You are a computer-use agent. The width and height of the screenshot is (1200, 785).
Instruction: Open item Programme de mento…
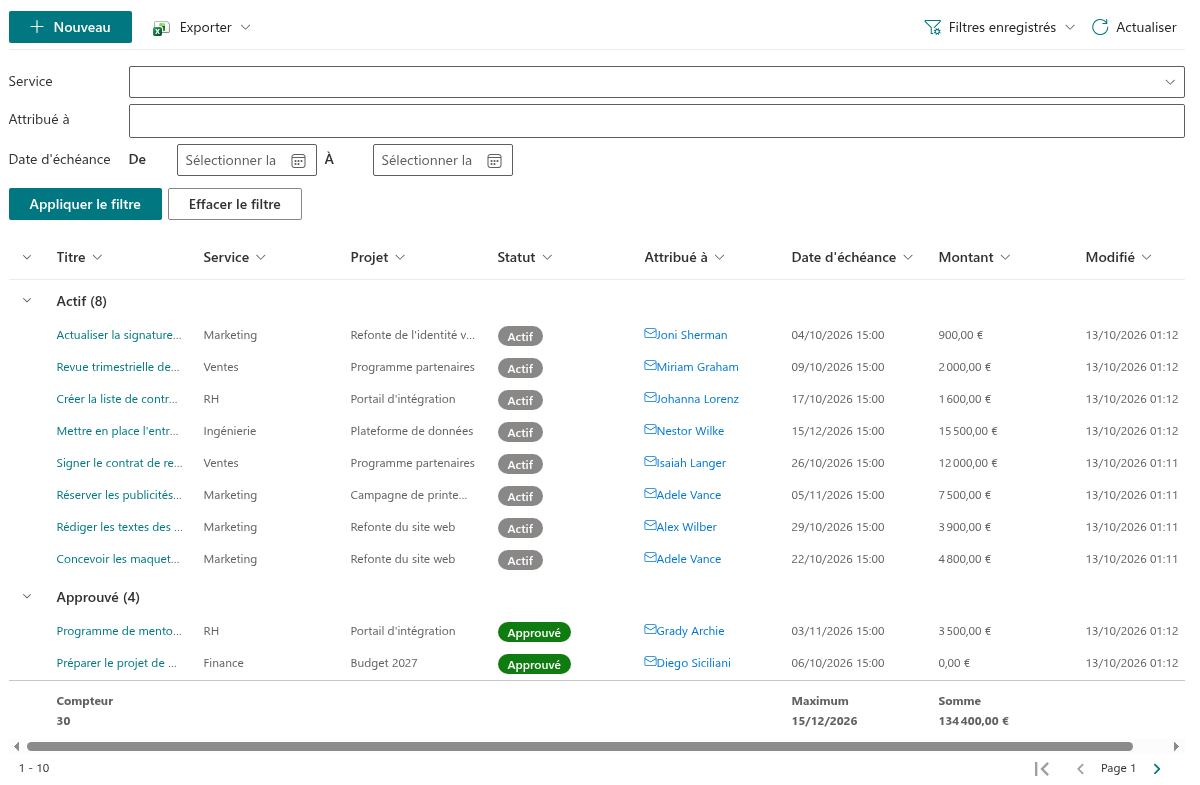[119, 631]
